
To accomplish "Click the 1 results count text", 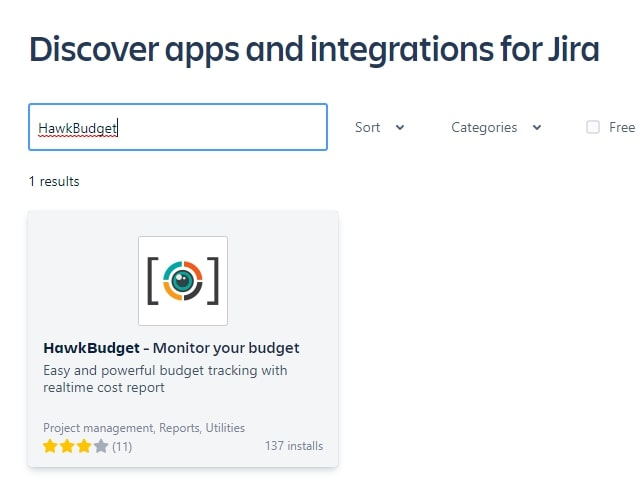I will [54, 181].
